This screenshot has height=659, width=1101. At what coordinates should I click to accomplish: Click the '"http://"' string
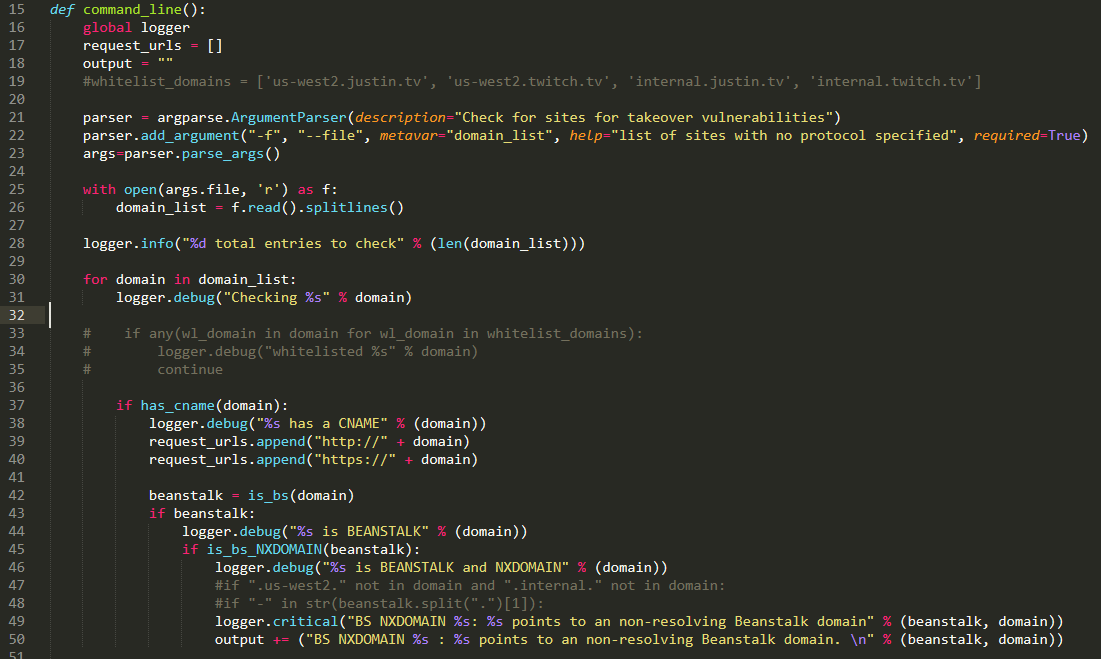click(x=351, y=441)
